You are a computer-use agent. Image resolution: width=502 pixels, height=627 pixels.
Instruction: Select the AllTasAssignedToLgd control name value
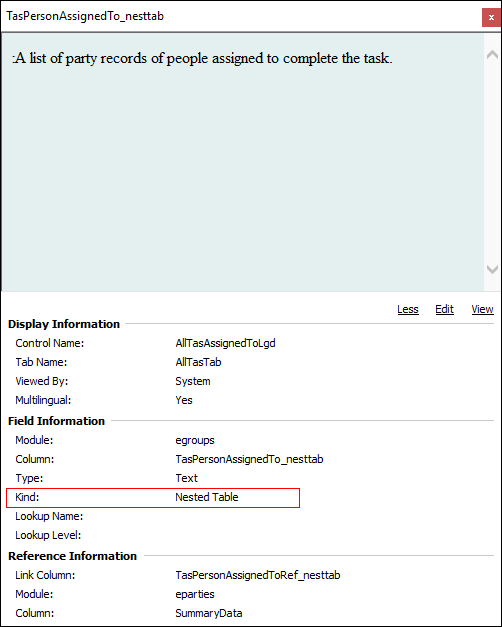(225, 343)
